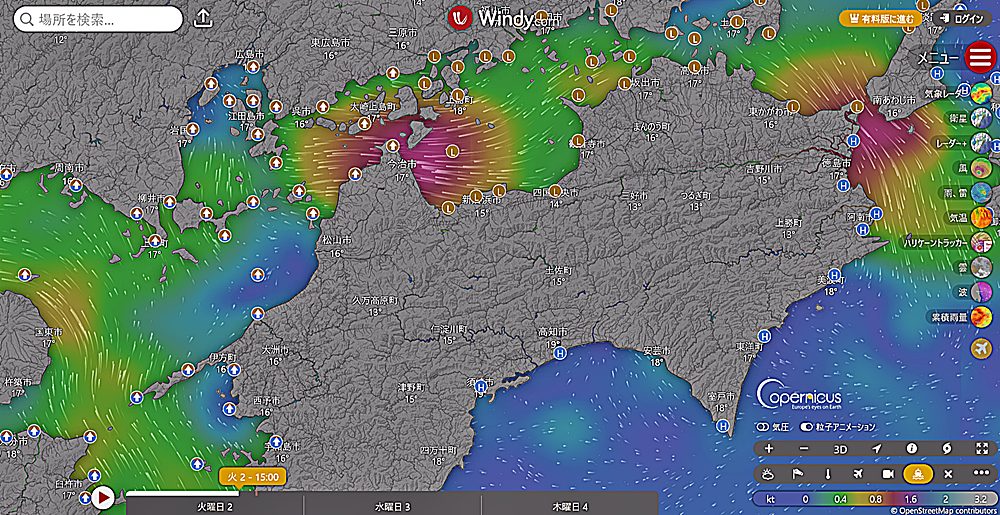The image size is (1000, 515).
Task: Open the ハリケーントラッカー hurricane tracker
Action: [x=981, y=242]
